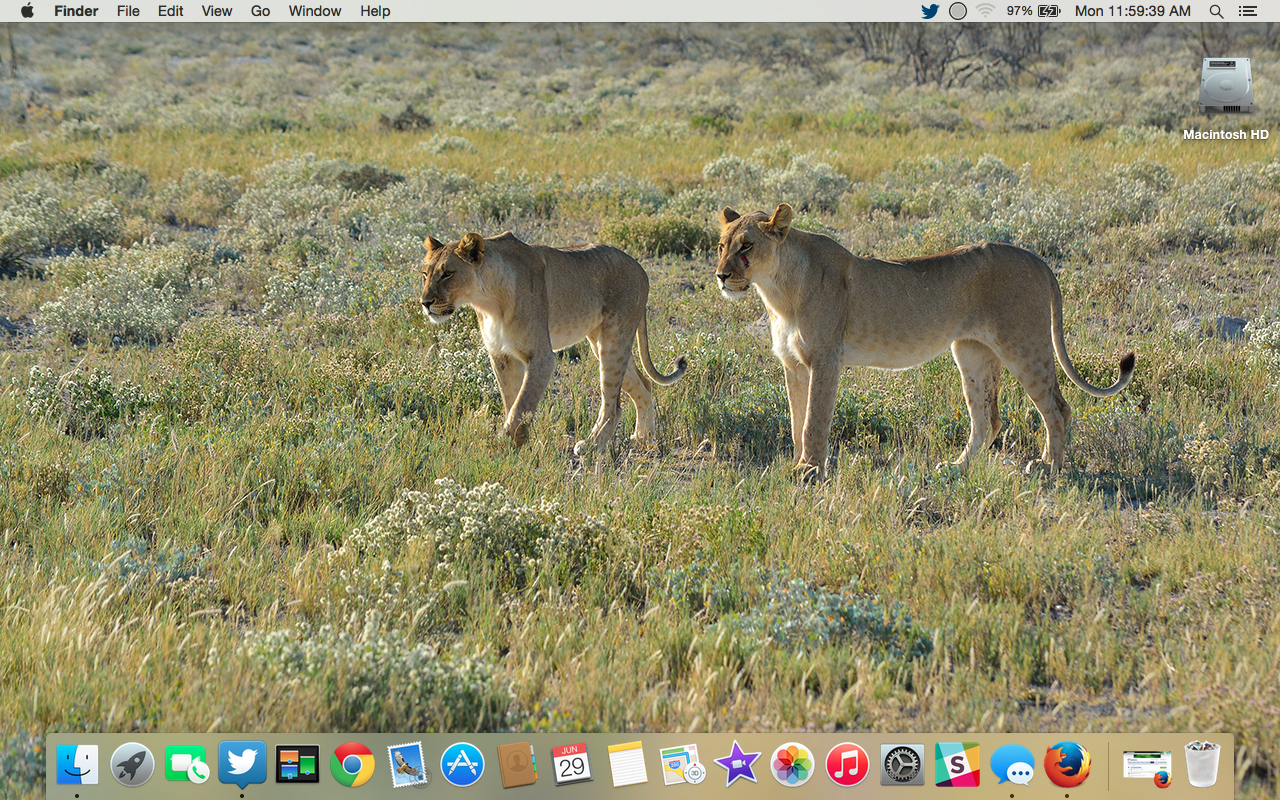Viewport: 1280px width, 800px height.
Task: Open minimized Firefox window thumbnail in Dock
Action: click(1147, 767)
